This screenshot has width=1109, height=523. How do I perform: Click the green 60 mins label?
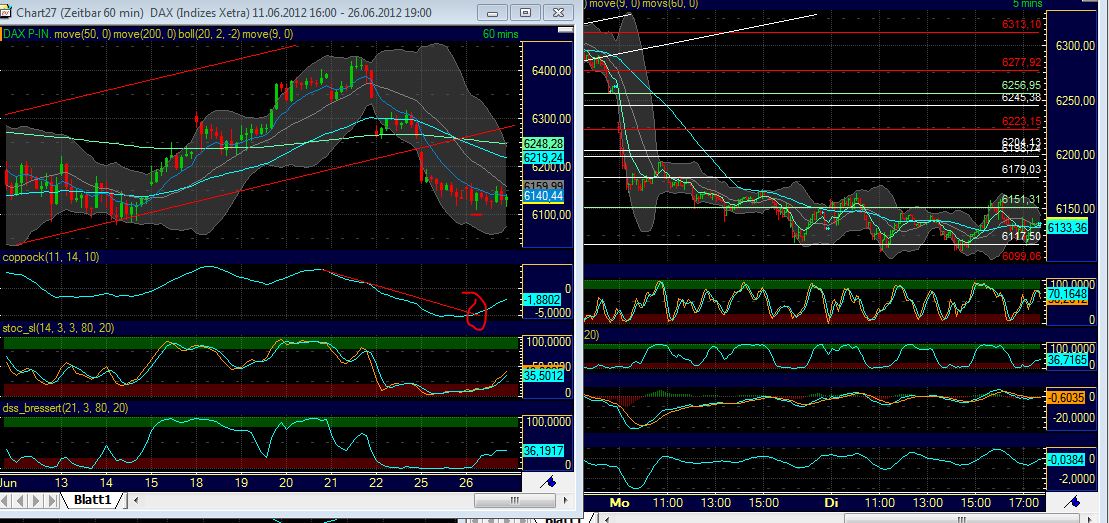500,34
